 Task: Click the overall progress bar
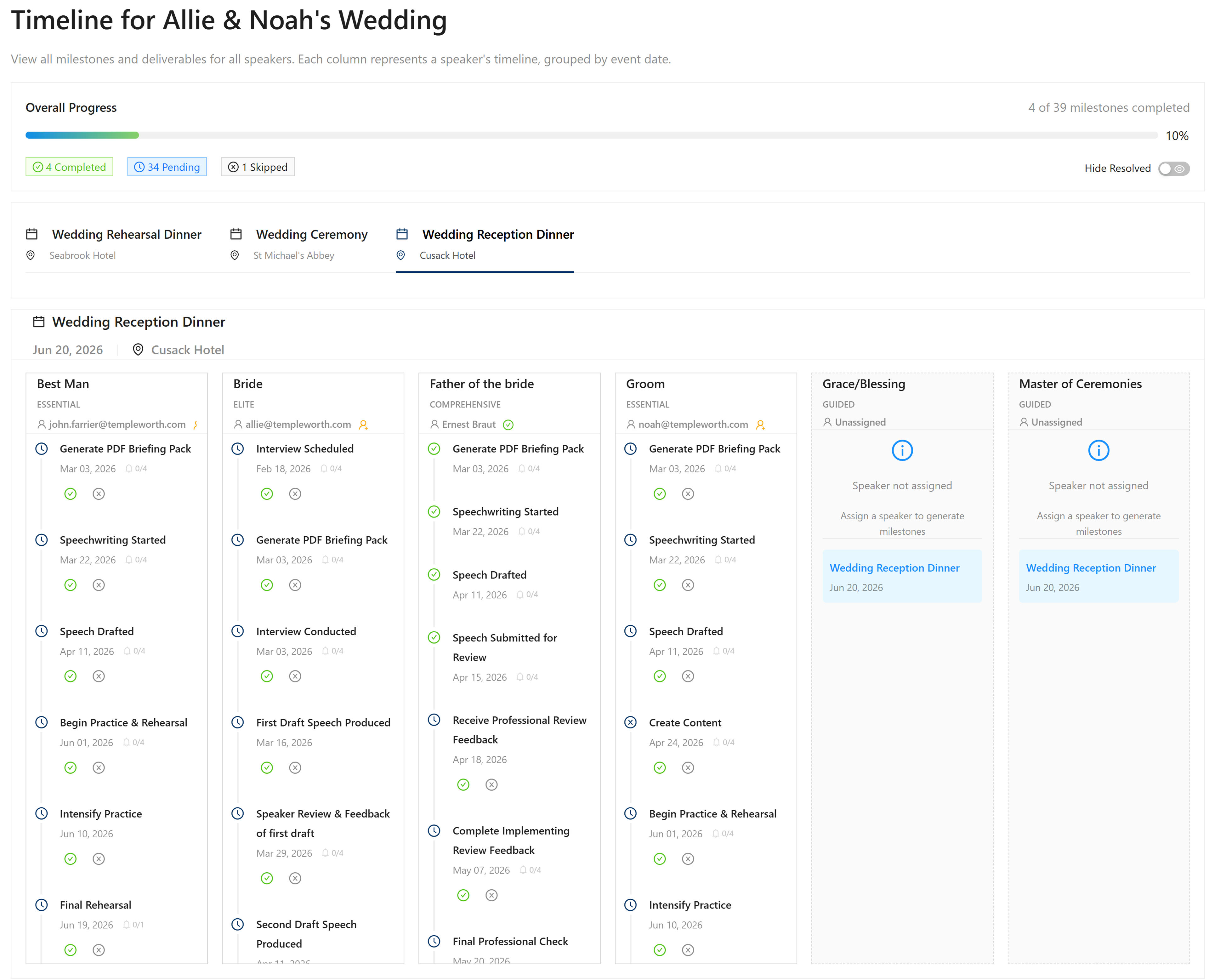tap(592, 135)
